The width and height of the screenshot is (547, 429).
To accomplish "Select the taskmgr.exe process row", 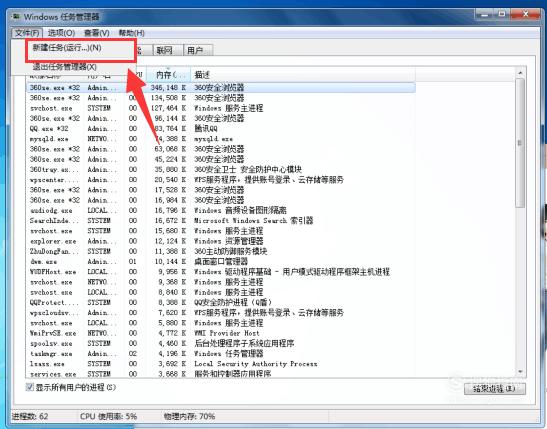I will (x=221, y=353).
